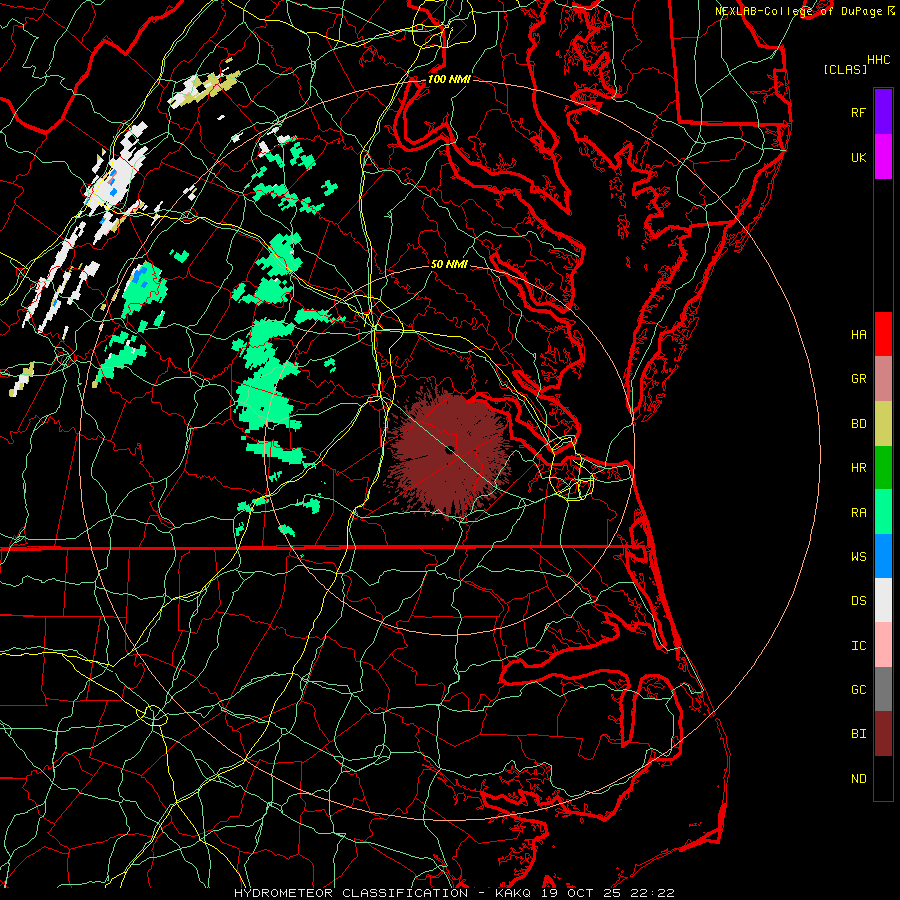This screenshot has height=900, width=900.
Task: Click the HR legend label
Action: [x=858, y=468]
